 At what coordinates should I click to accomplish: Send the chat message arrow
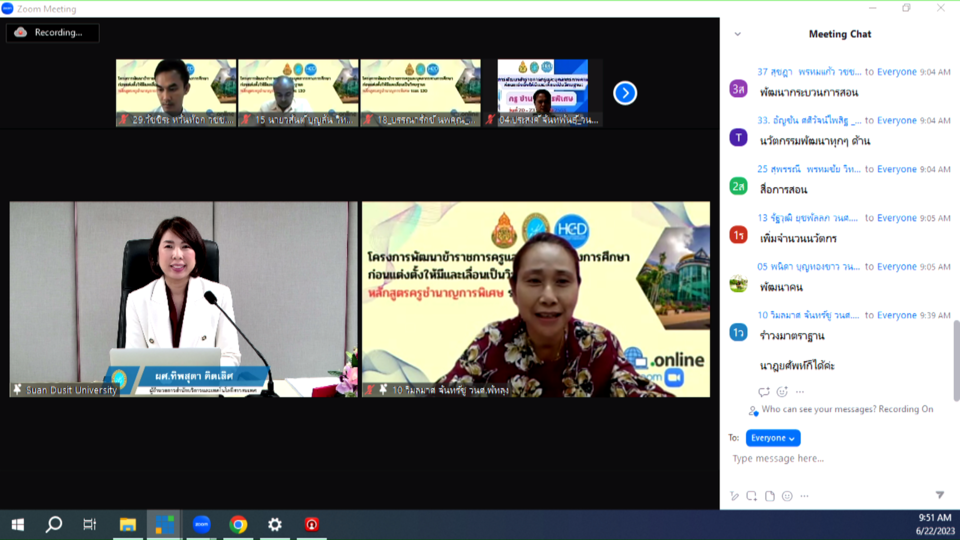click(939, 495)
